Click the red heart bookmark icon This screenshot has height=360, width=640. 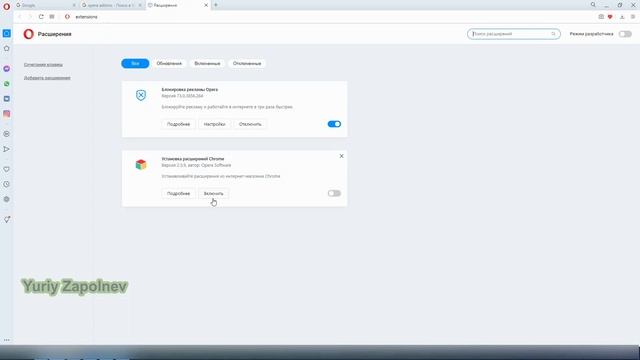[610, 17]
